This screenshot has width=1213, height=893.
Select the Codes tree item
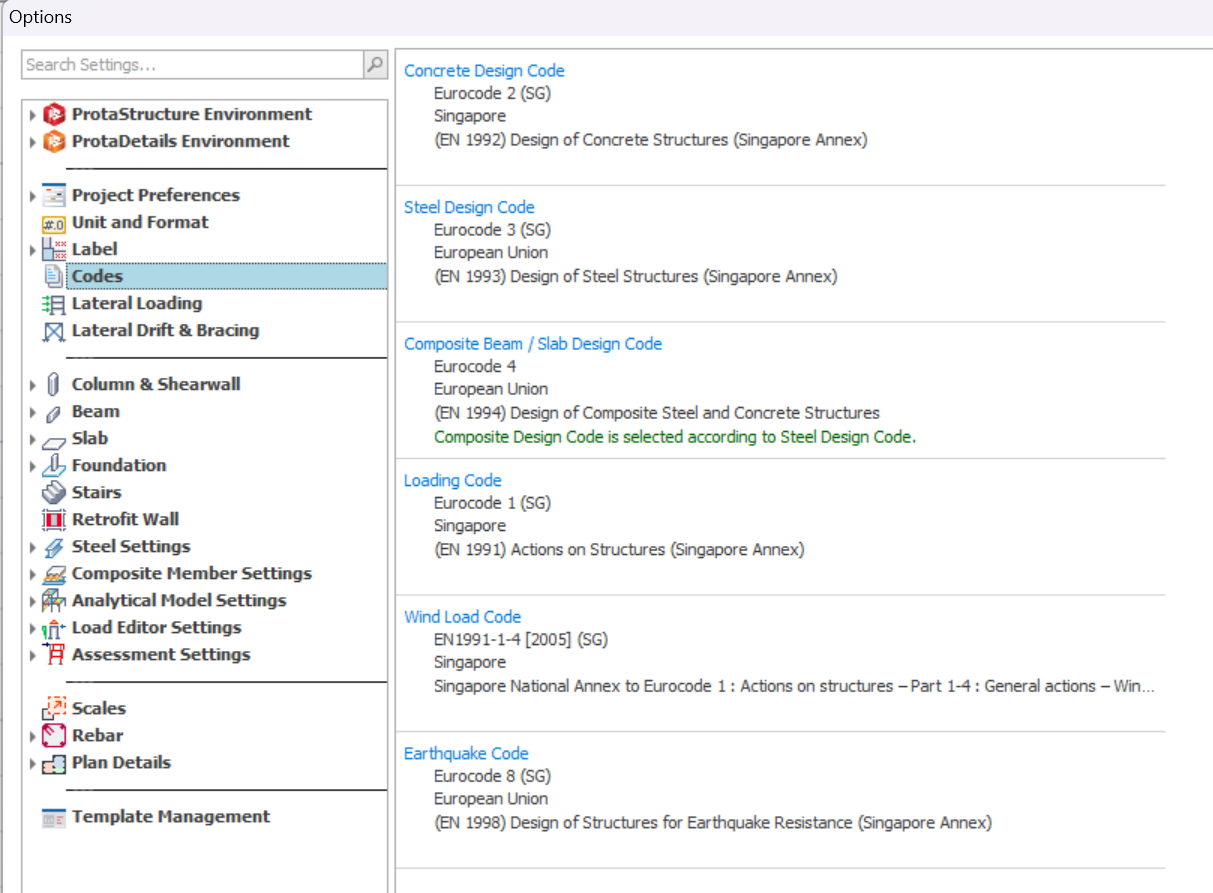[x=97, y=276]
